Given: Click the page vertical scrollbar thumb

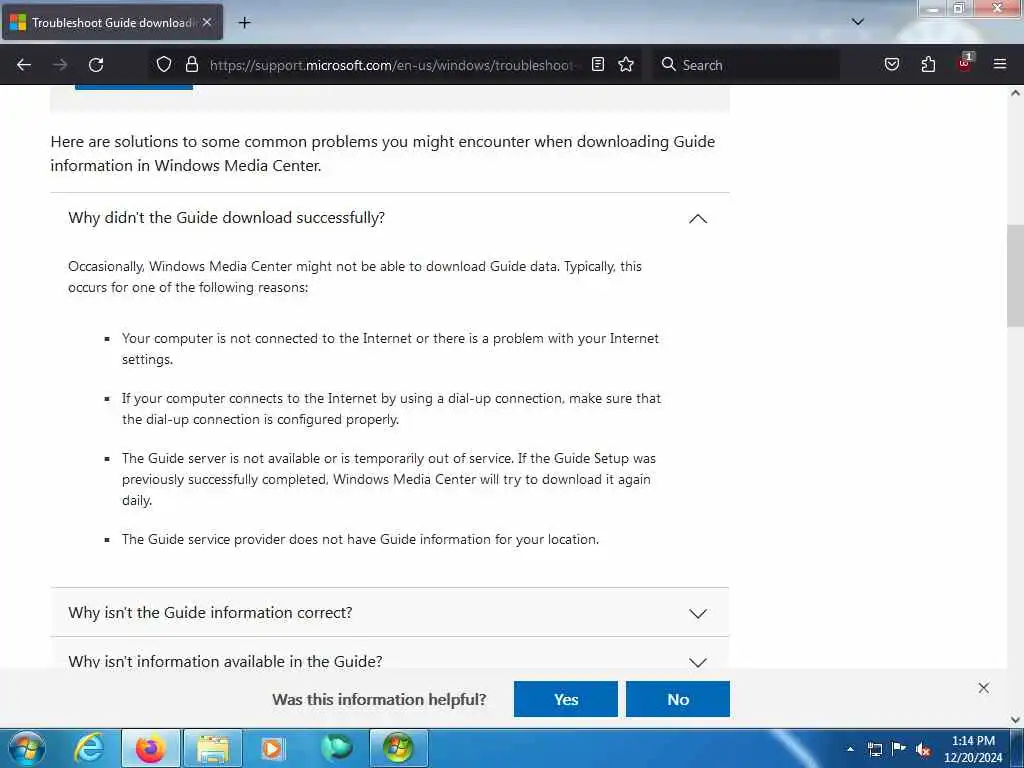Looking at the screenshot, I should point(1015,276).
